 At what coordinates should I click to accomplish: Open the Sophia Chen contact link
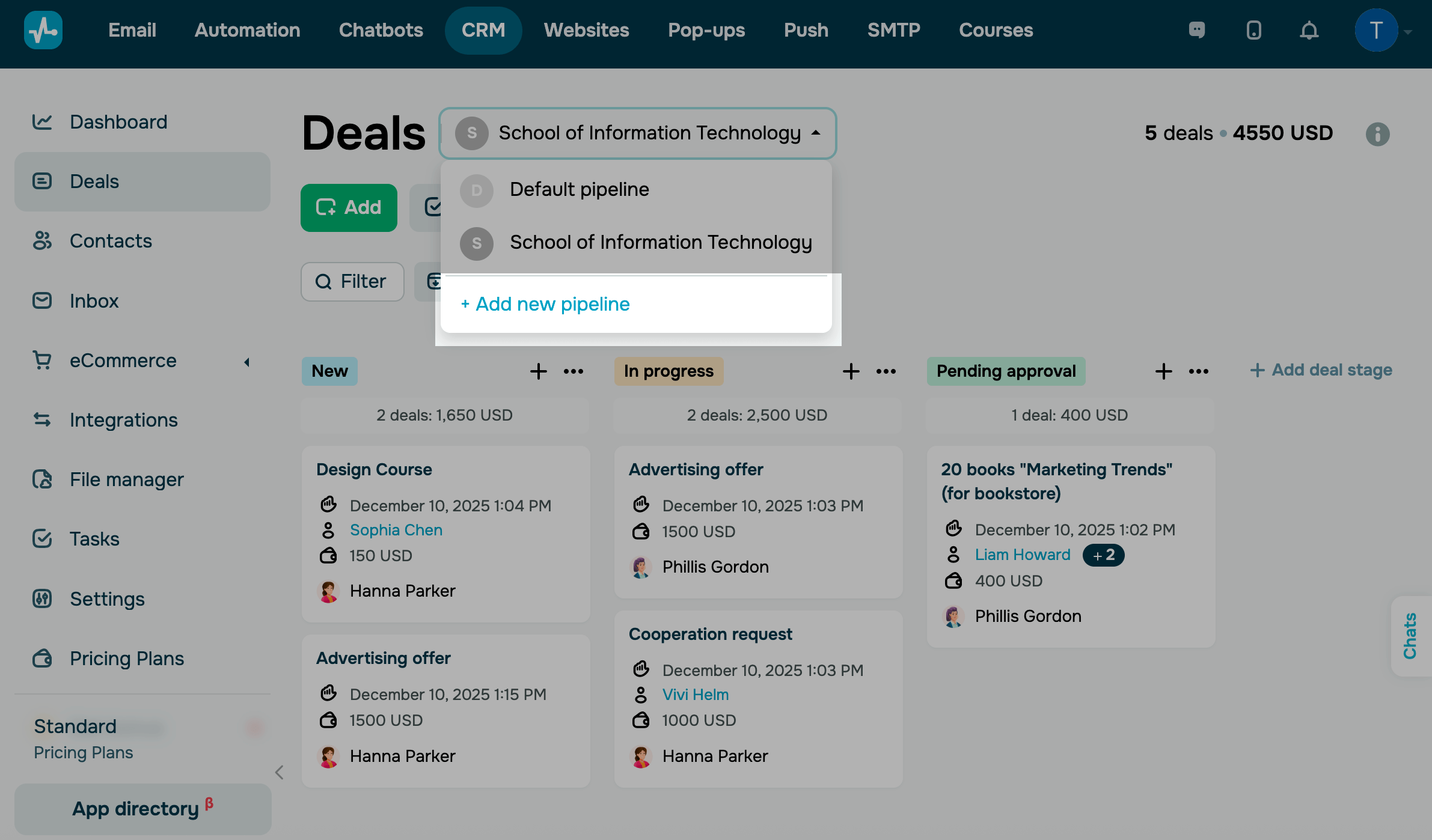click(396, 530)
